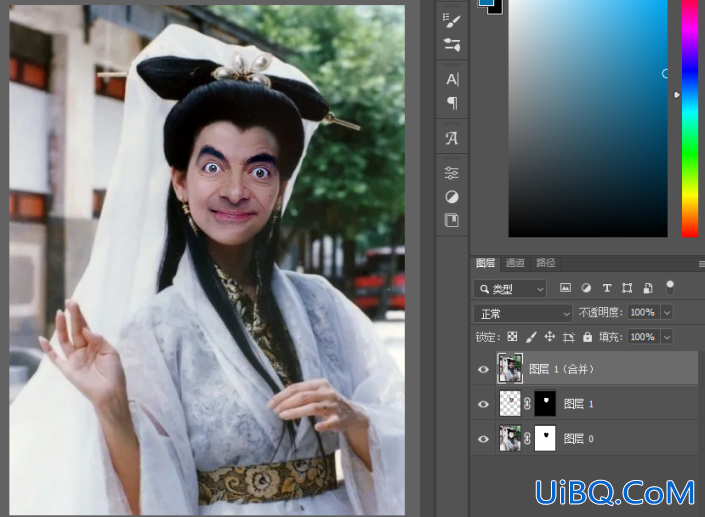Select the hue slider arrow handle
Image resolution: width=705 pixels, height=517 pixels.
pyautogui.click(x=677, y=95)
